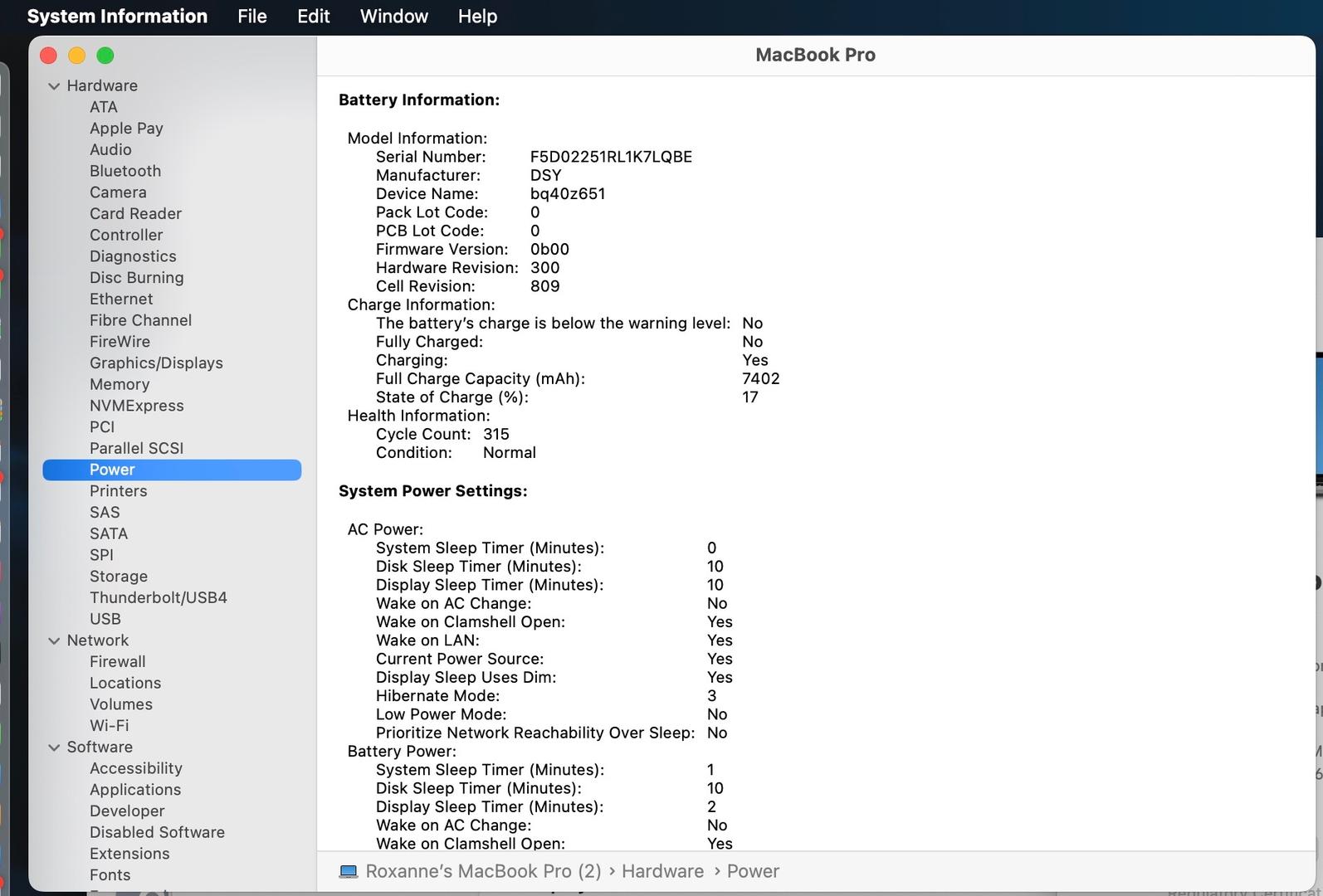Select Fibre Channel in the sidebar
Image resolution: width=1323 pixels, height=896 pixels.
(140, 320)
